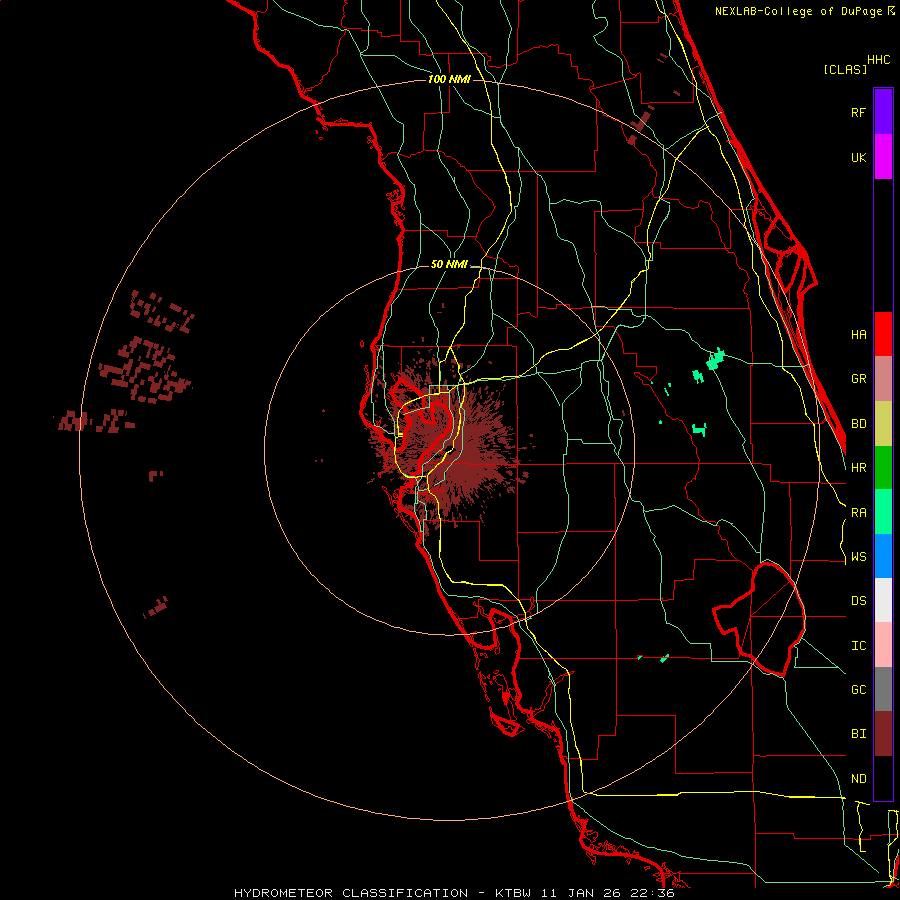The image size is (900, 900).
Task: Click the magenta UK legend color swatch
Action: click(883, 157)
